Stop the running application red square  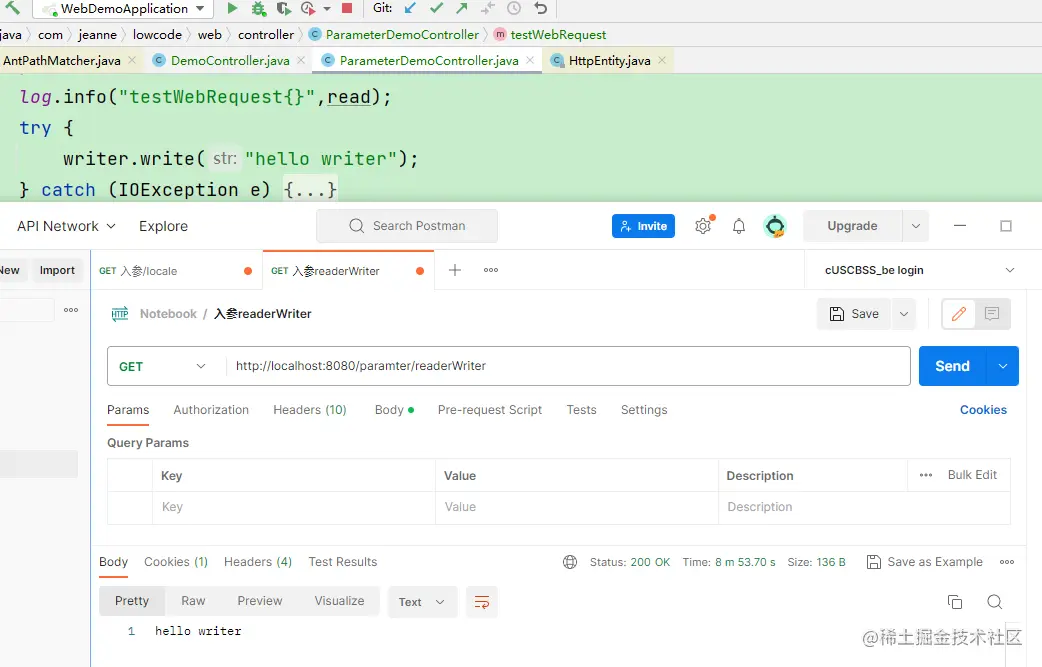(347, 8)
